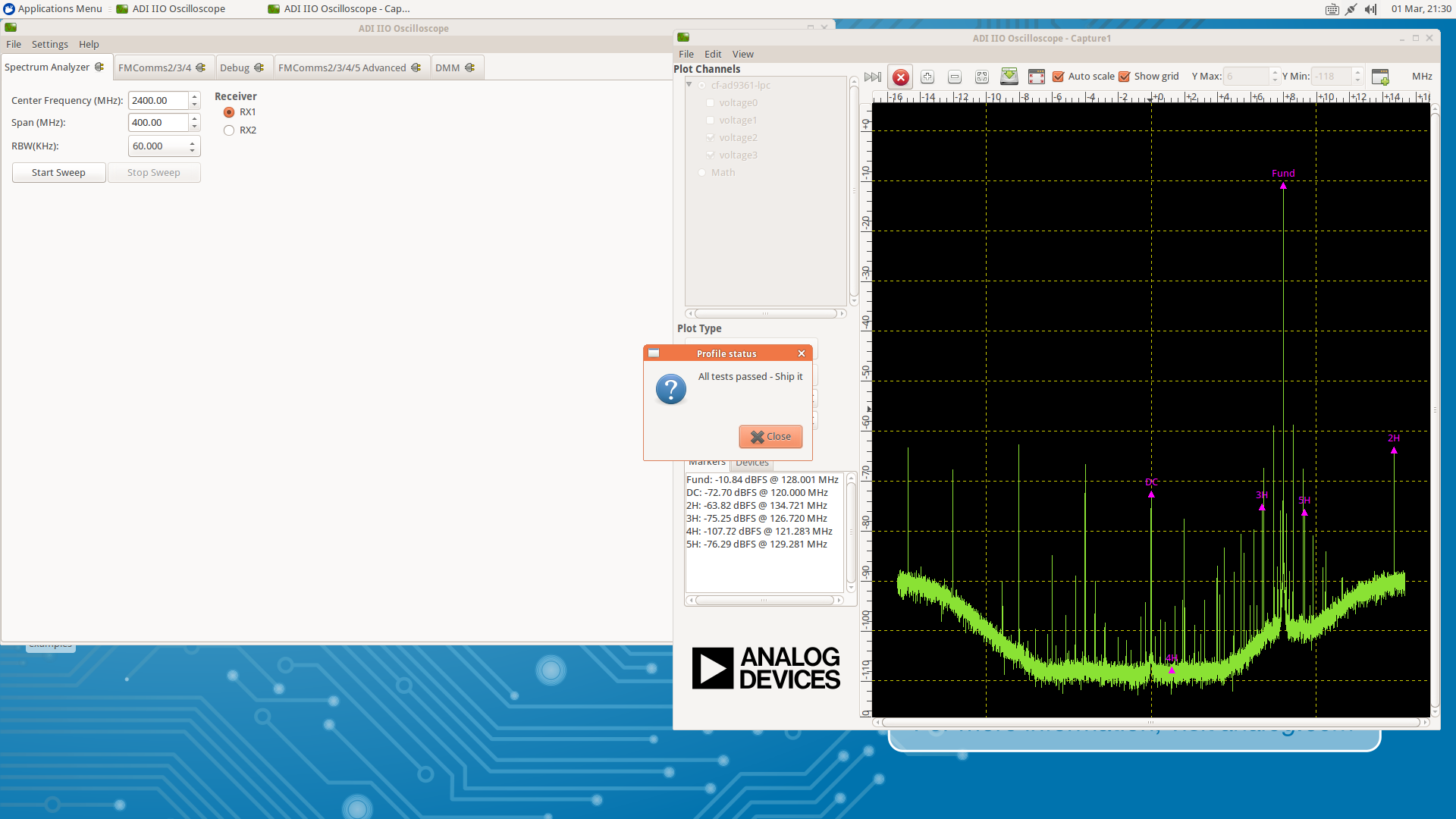
Task: Click the main Oscilloscope window title icon
Action: pyautogui.click(x=11, y=27)
